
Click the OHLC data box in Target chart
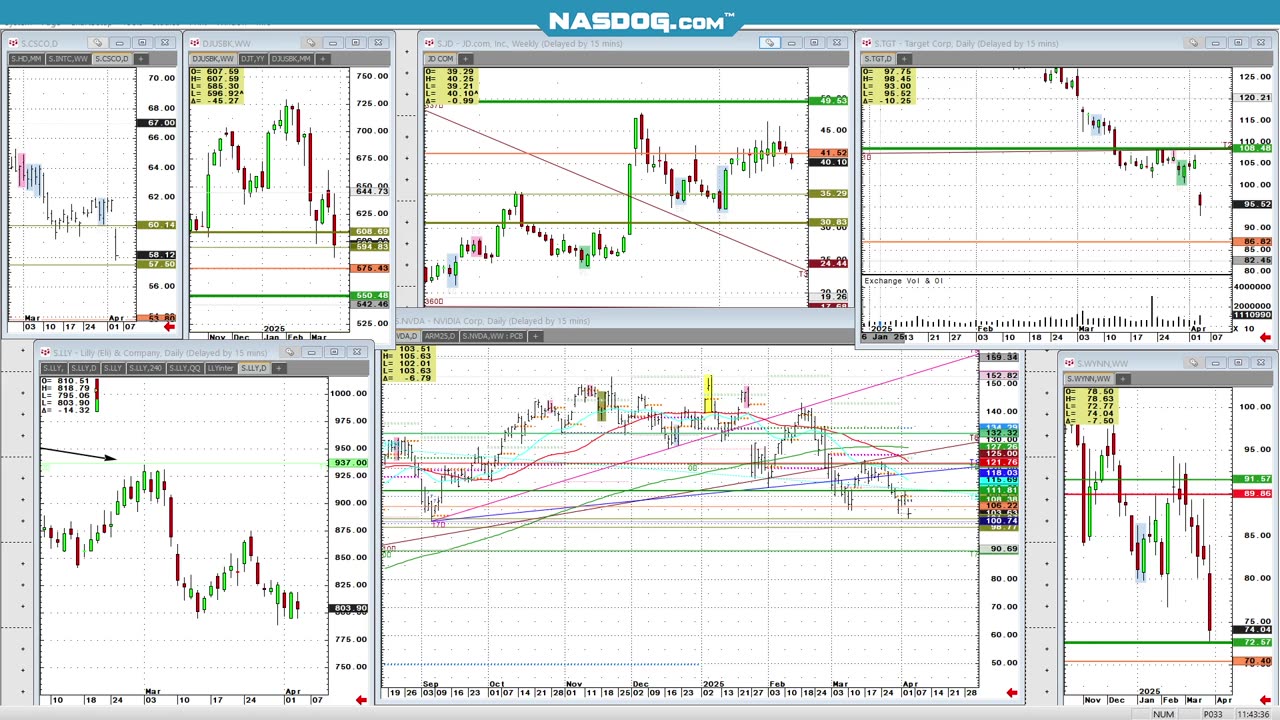tap(888, 86)
